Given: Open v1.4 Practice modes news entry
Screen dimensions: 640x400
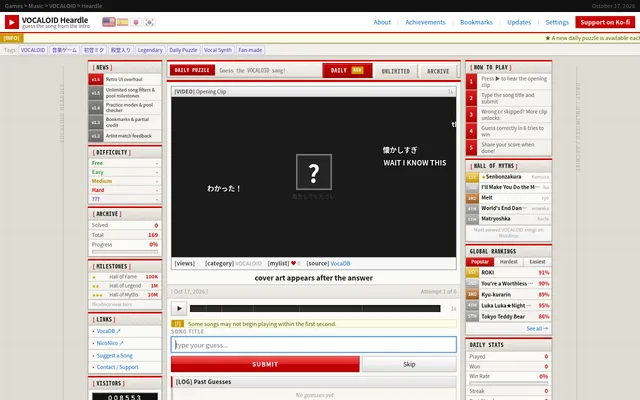Looking at the screenshot, I should pyautogui.click(x=125, y=107).
